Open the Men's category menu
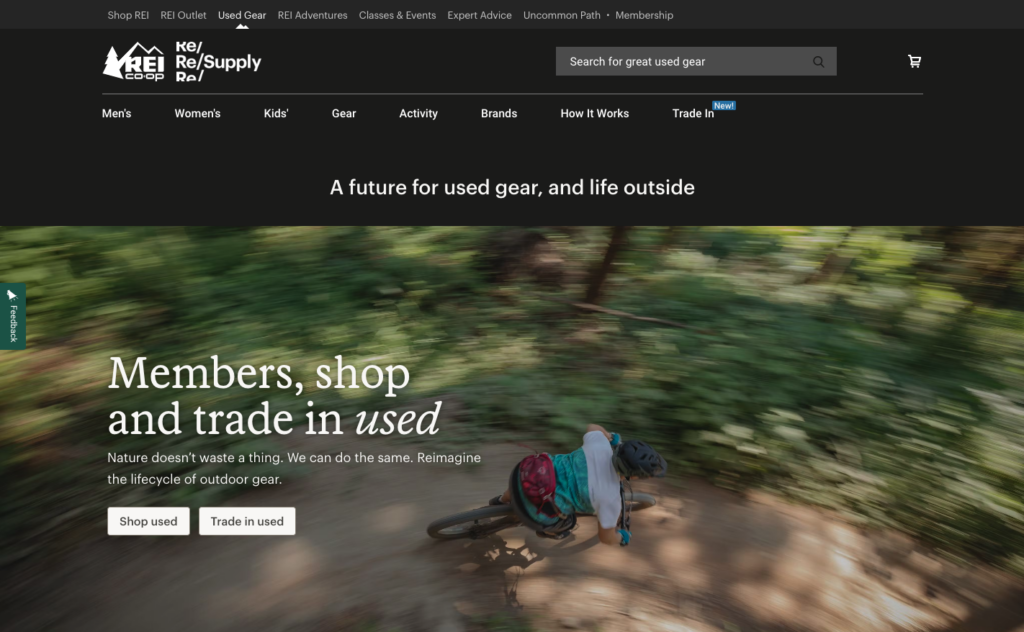The image size is (1024, 632). pyautogui.click(x=116, y=114)
